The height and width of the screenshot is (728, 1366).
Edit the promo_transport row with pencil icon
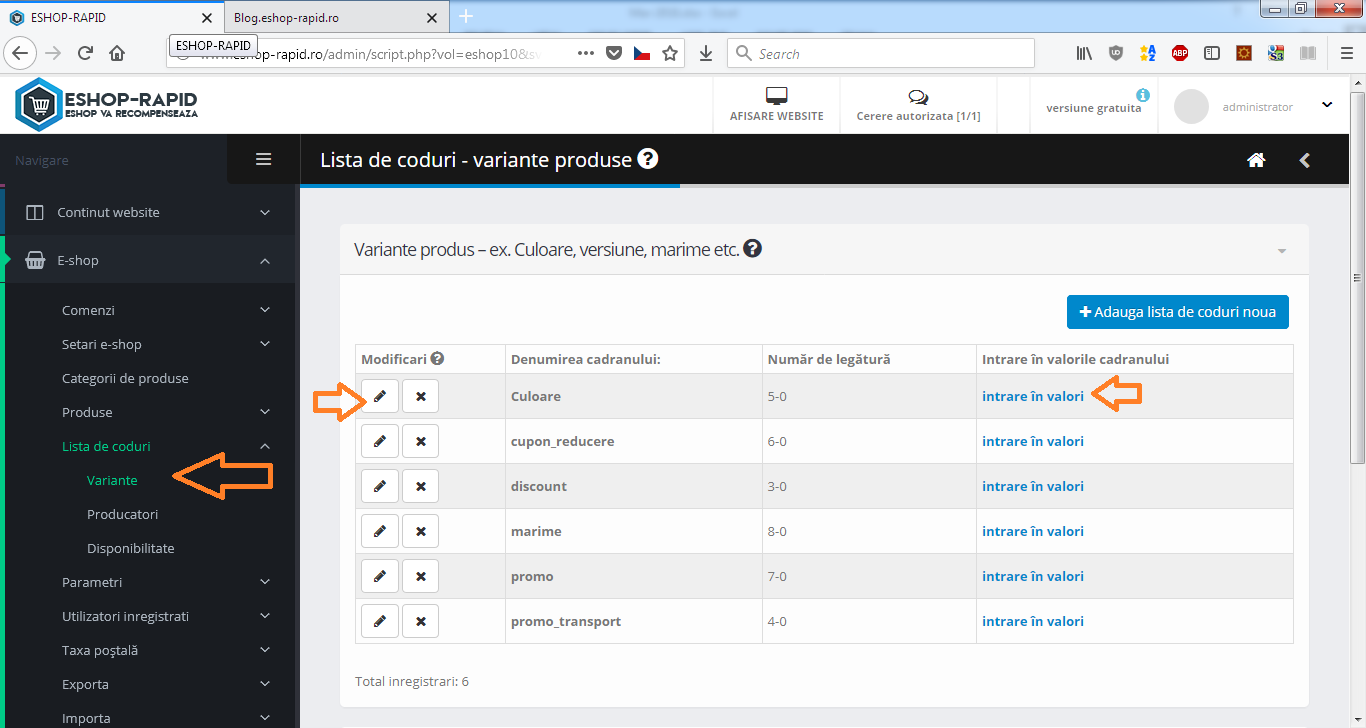coord(380,621)
